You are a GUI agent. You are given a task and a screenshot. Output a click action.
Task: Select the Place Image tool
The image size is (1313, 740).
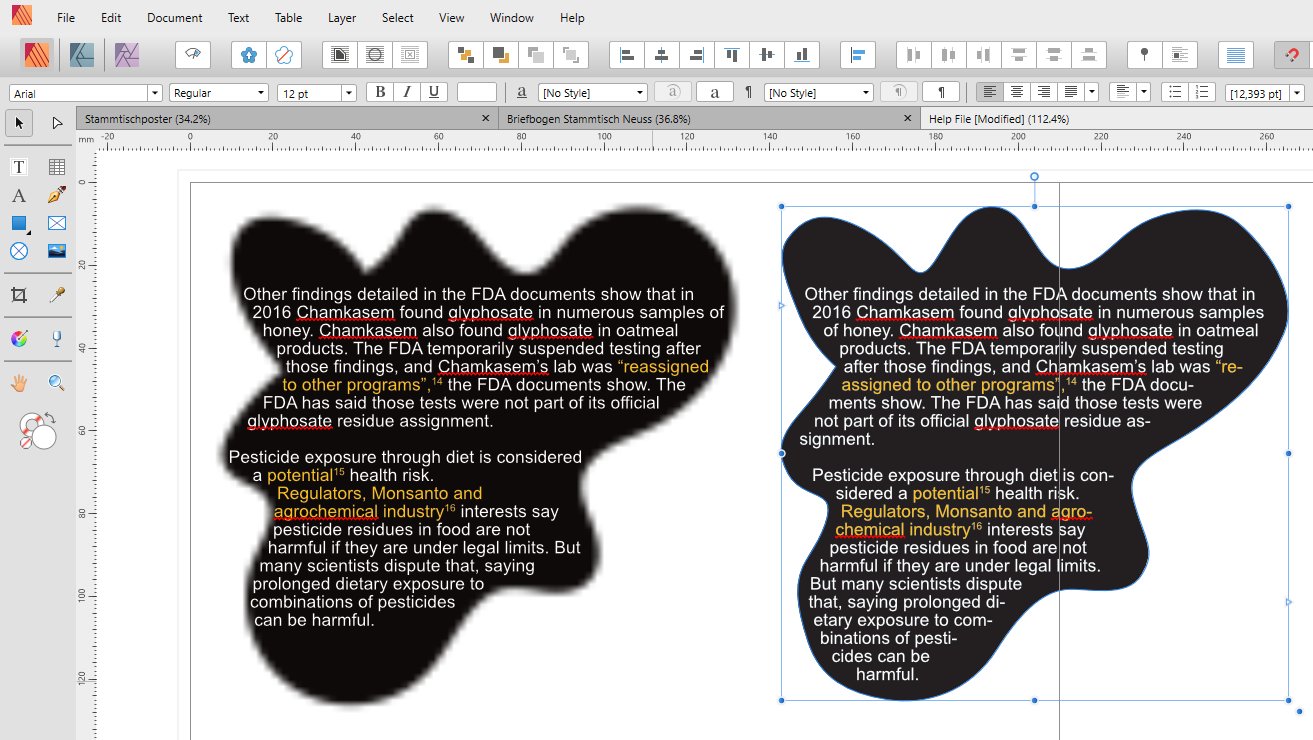pos(57,251)
